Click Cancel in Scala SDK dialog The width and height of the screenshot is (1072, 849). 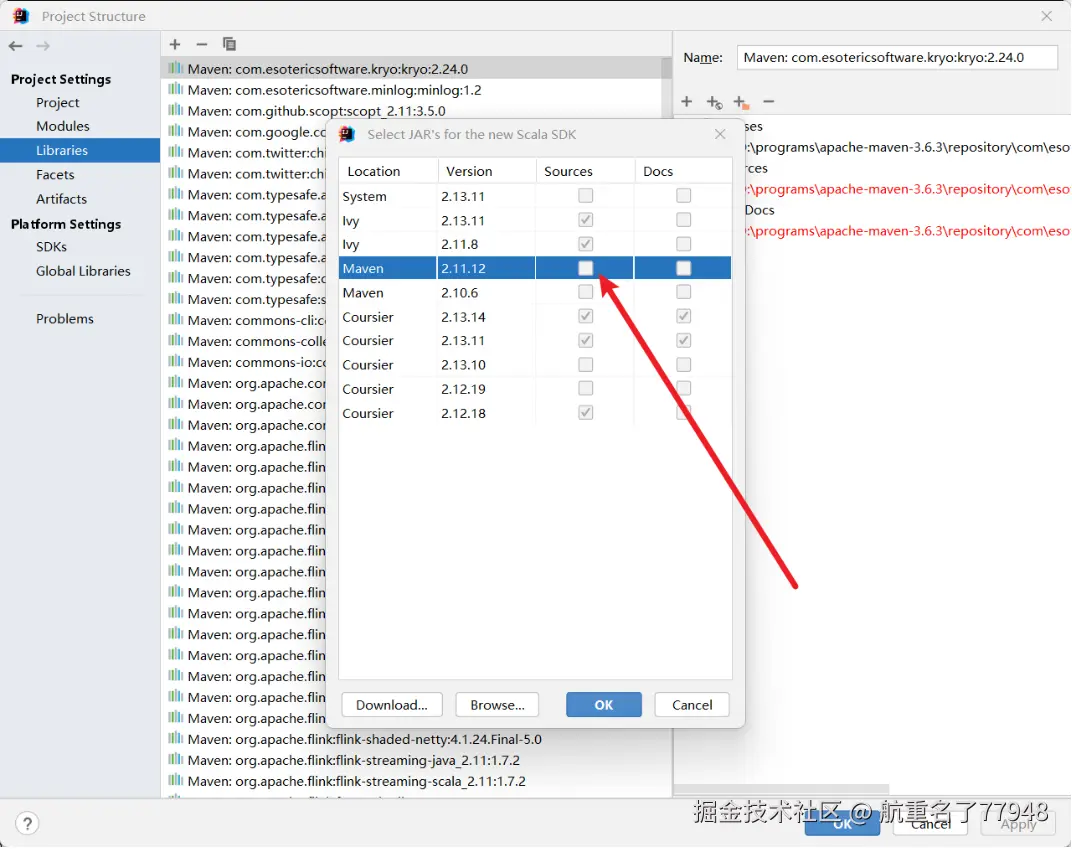point(692,705)
